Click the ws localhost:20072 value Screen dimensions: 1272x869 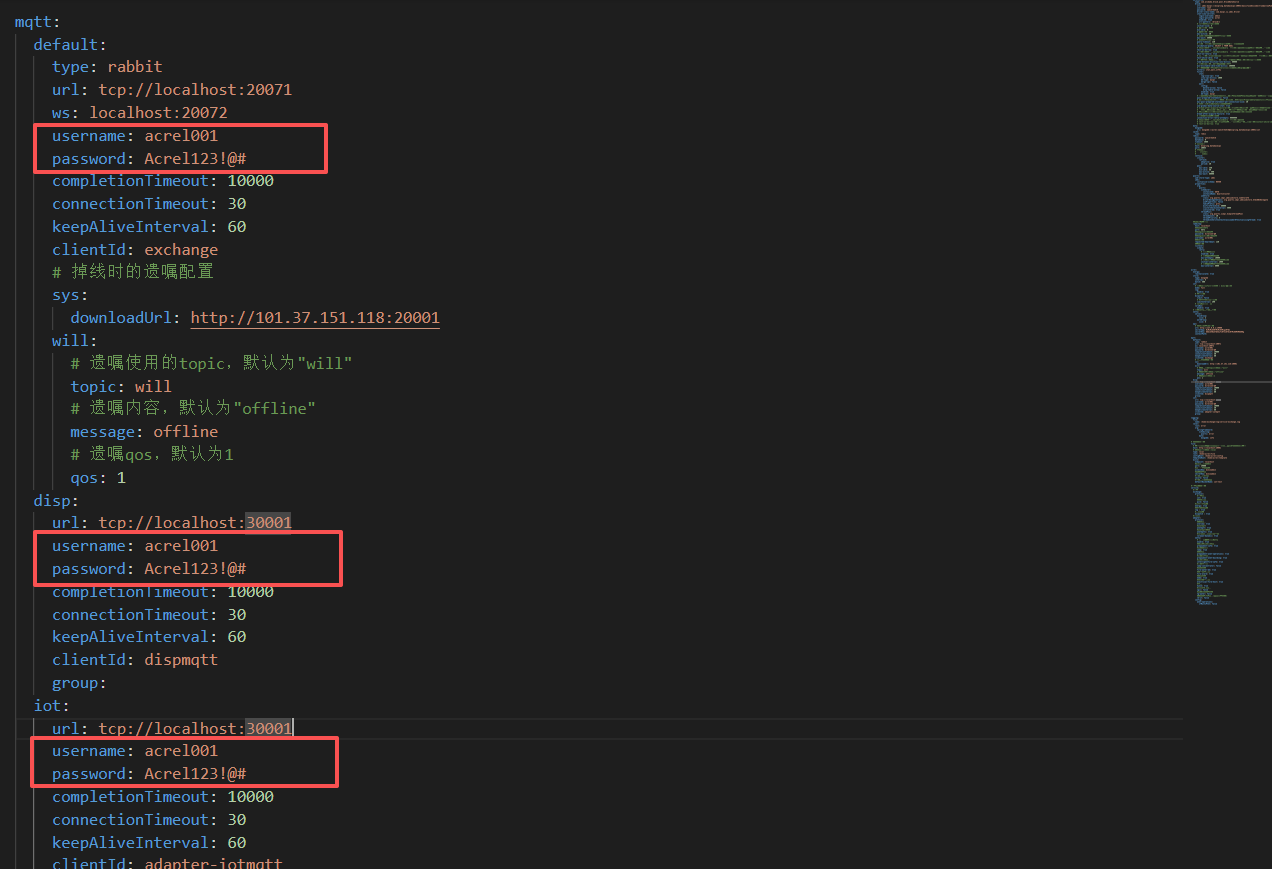[158, 113]
